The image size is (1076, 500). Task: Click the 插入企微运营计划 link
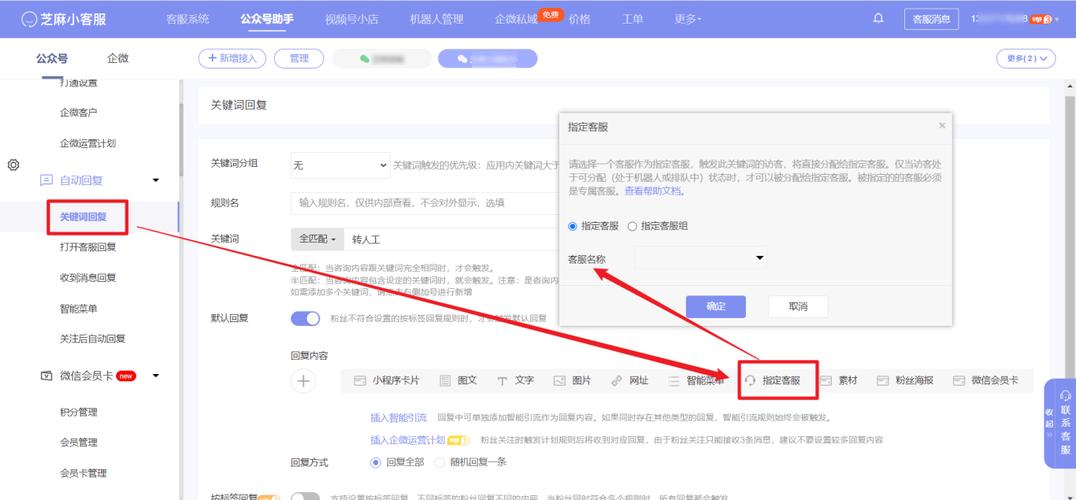click(408, 440)
